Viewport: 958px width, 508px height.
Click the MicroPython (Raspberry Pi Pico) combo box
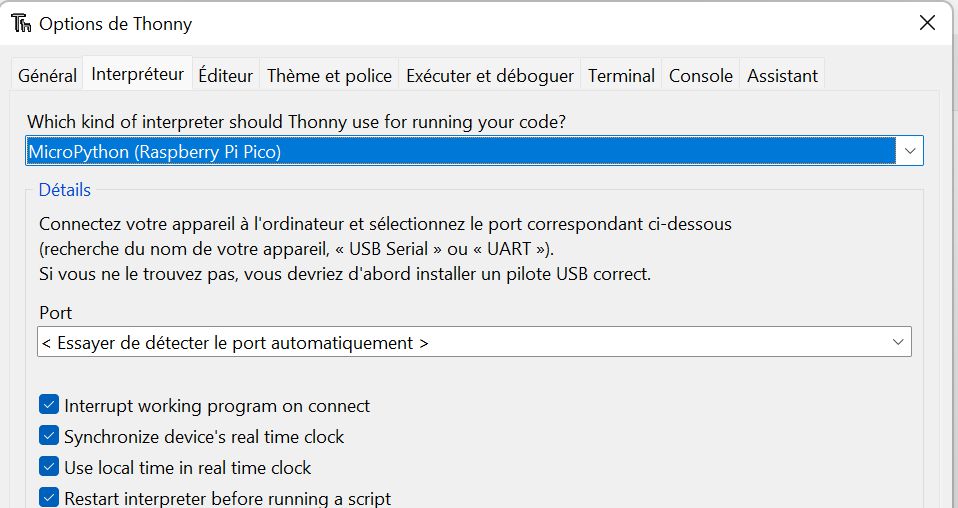474,151
